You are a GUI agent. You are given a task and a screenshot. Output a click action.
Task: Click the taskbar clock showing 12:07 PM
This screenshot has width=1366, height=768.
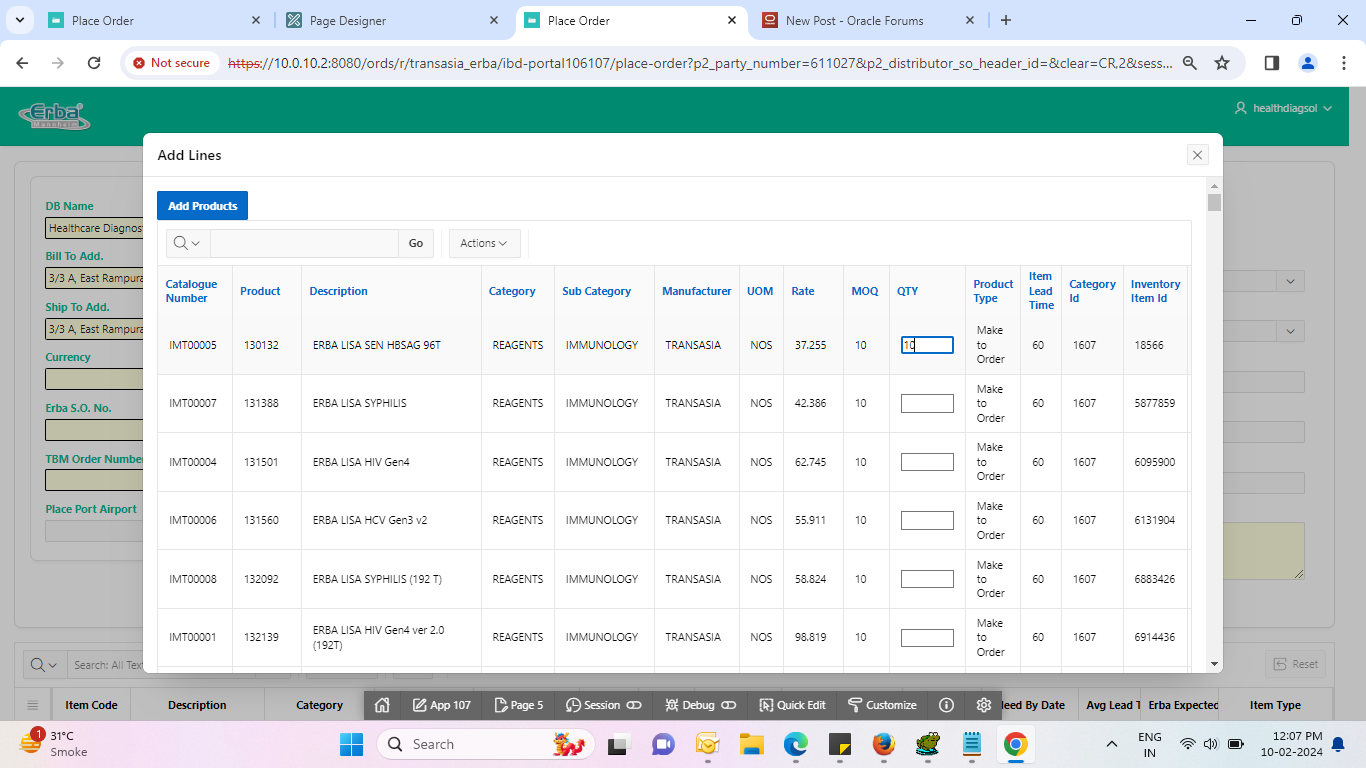[1291, 744]
